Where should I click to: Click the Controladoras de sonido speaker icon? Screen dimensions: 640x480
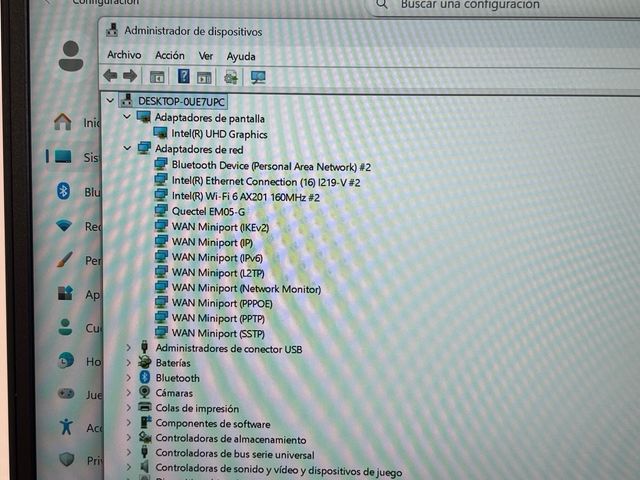[144, 467]
